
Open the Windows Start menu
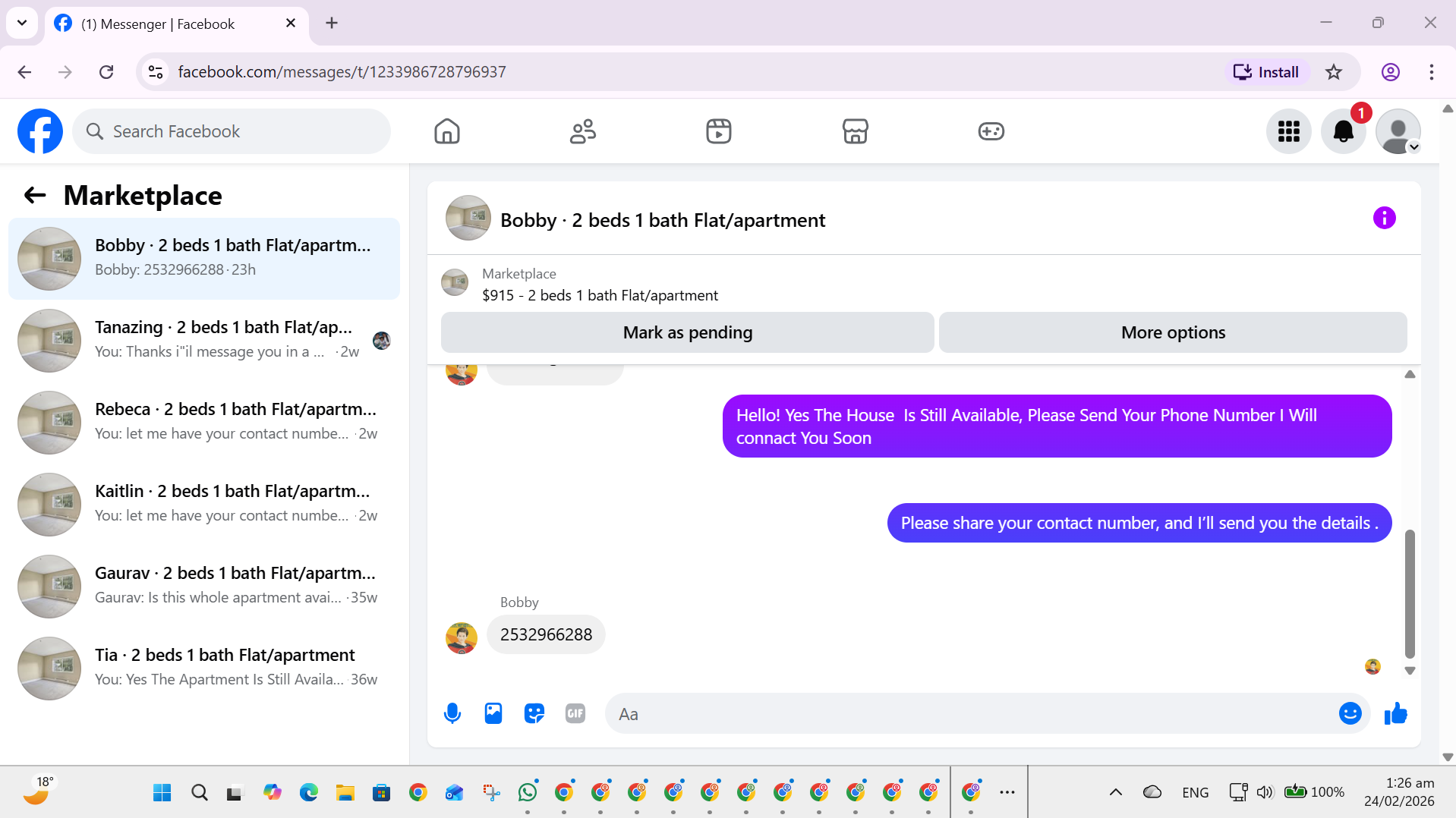tap(162, 793)
